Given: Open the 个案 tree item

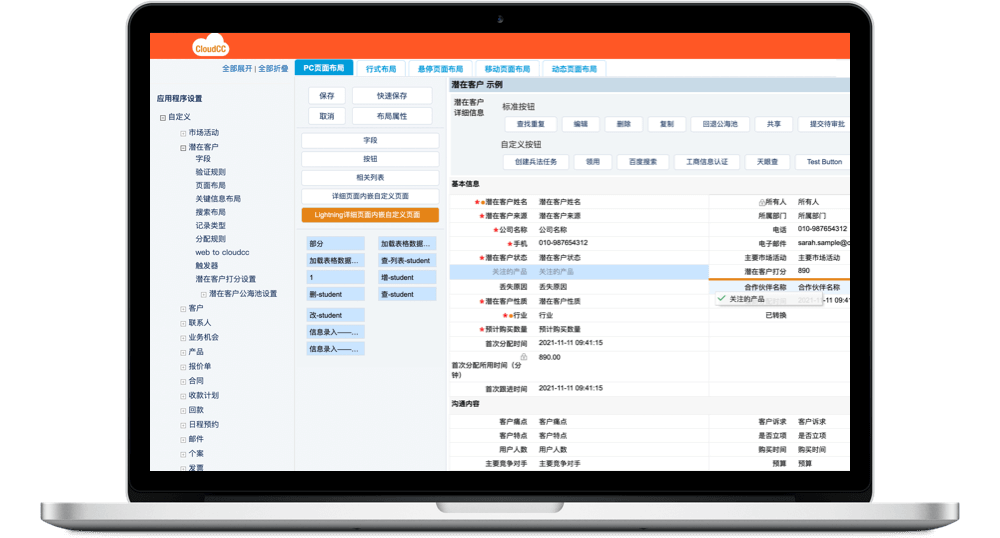Looking at the screenshot, I should 196,454.
